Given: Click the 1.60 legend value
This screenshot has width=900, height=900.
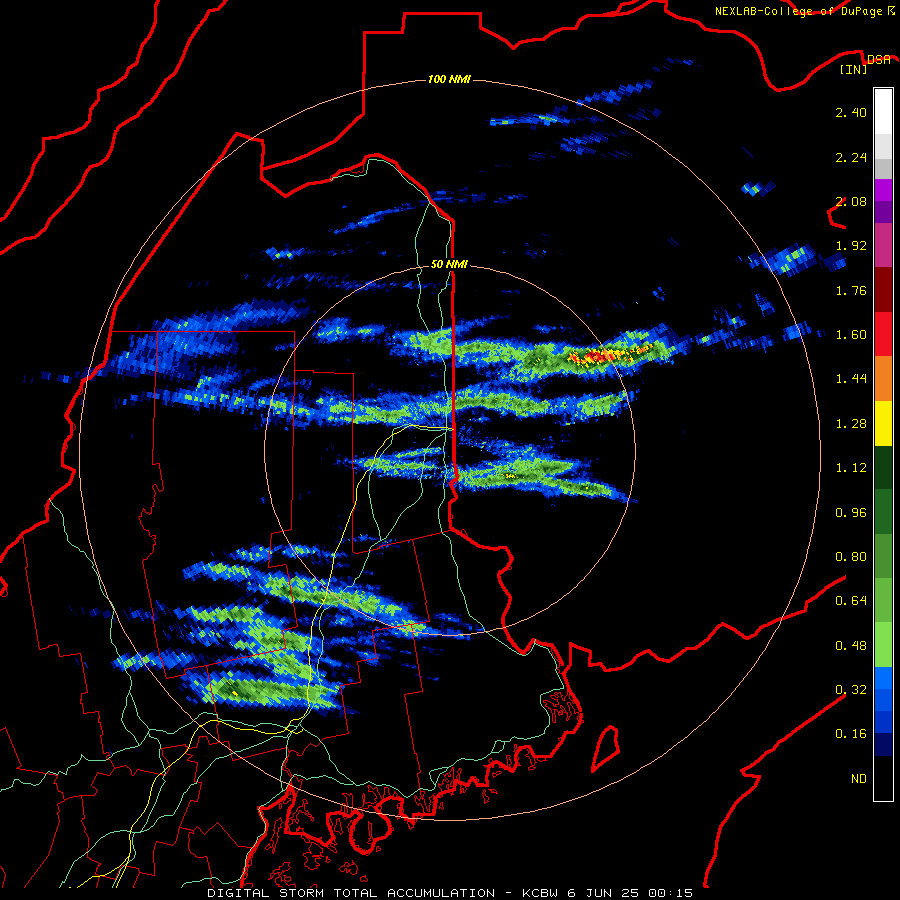Looking at the screenshot, I should pos(851,335).
